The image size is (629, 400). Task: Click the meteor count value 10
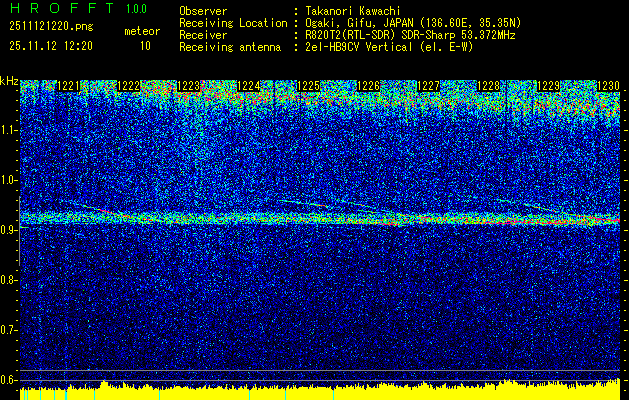[x=145, y=46]
